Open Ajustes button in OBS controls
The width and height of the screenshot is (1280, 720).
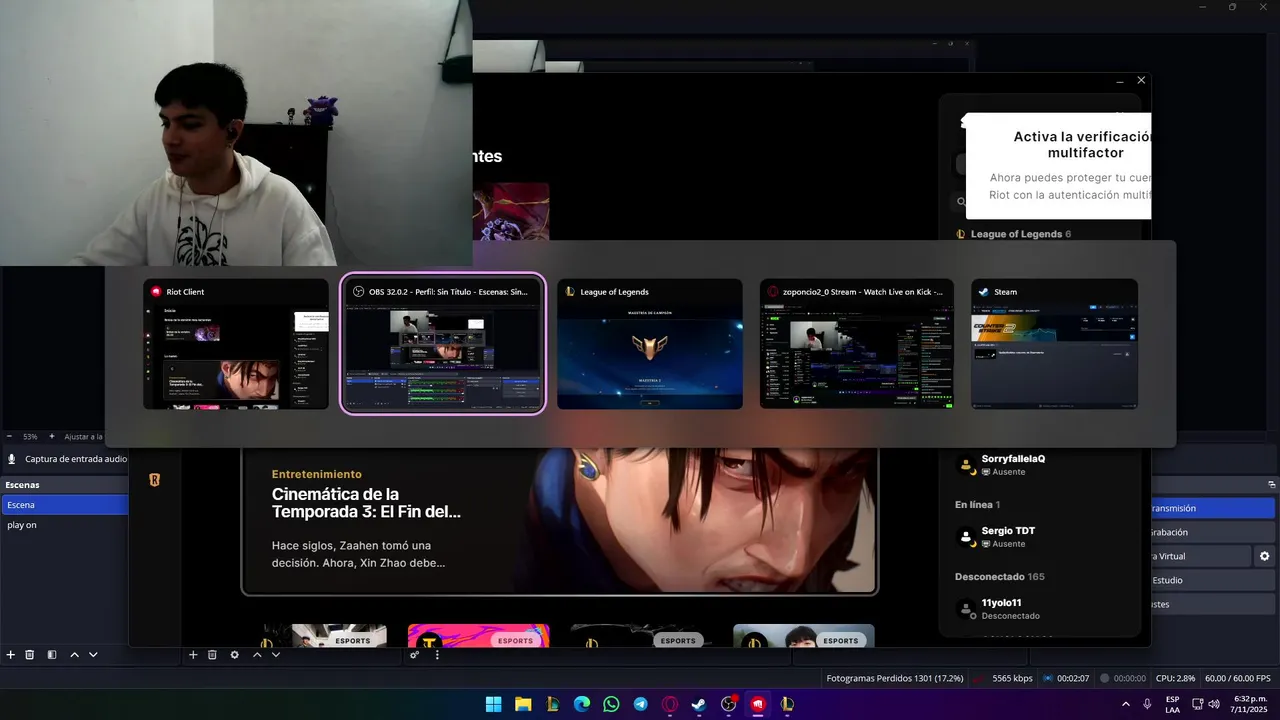pos(1213,604)
